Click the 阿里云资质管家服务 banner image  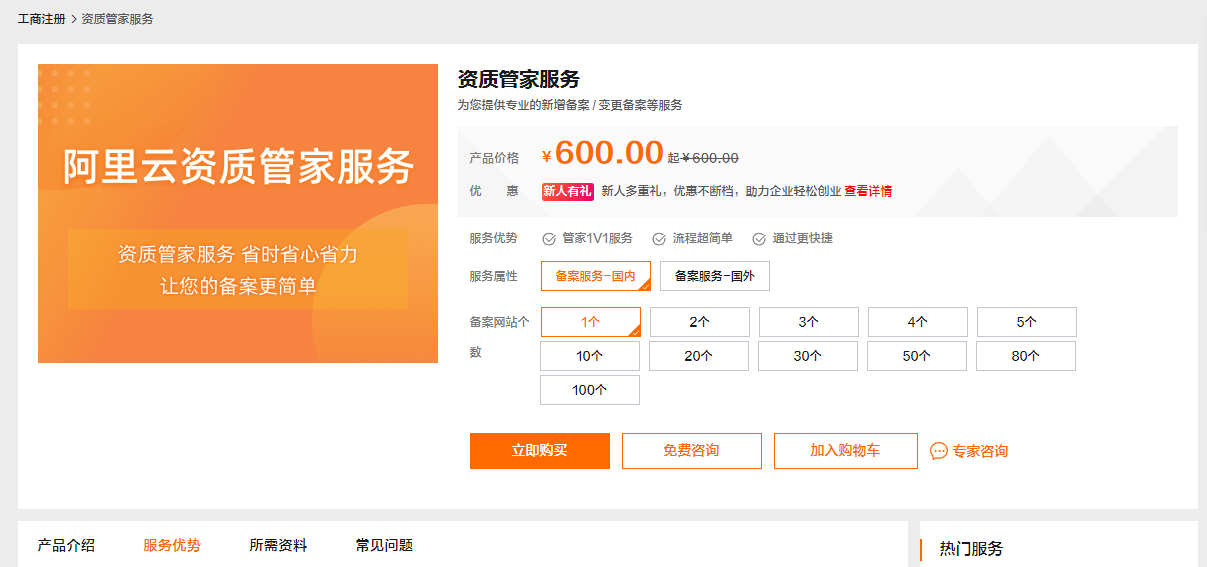(x=238, y=213)
